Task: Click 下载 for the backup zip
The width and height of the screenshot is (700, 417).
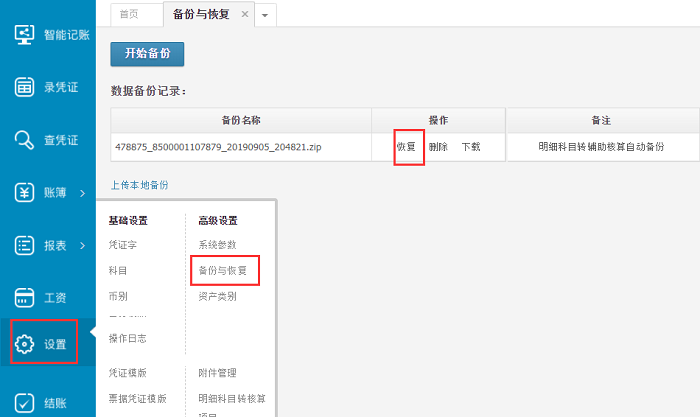Action: 471,146
